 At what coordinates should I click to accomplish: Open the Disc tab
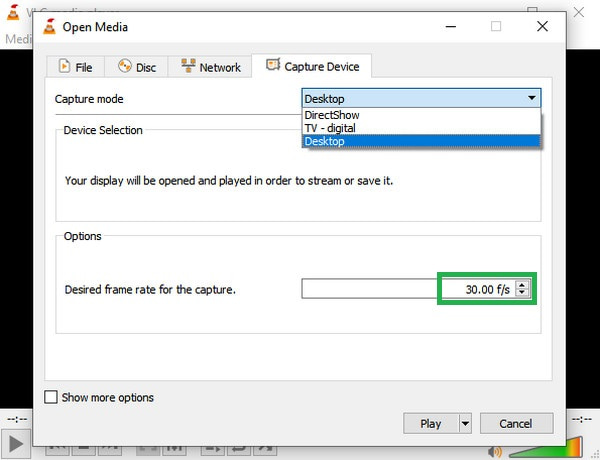tap(137, 67)
